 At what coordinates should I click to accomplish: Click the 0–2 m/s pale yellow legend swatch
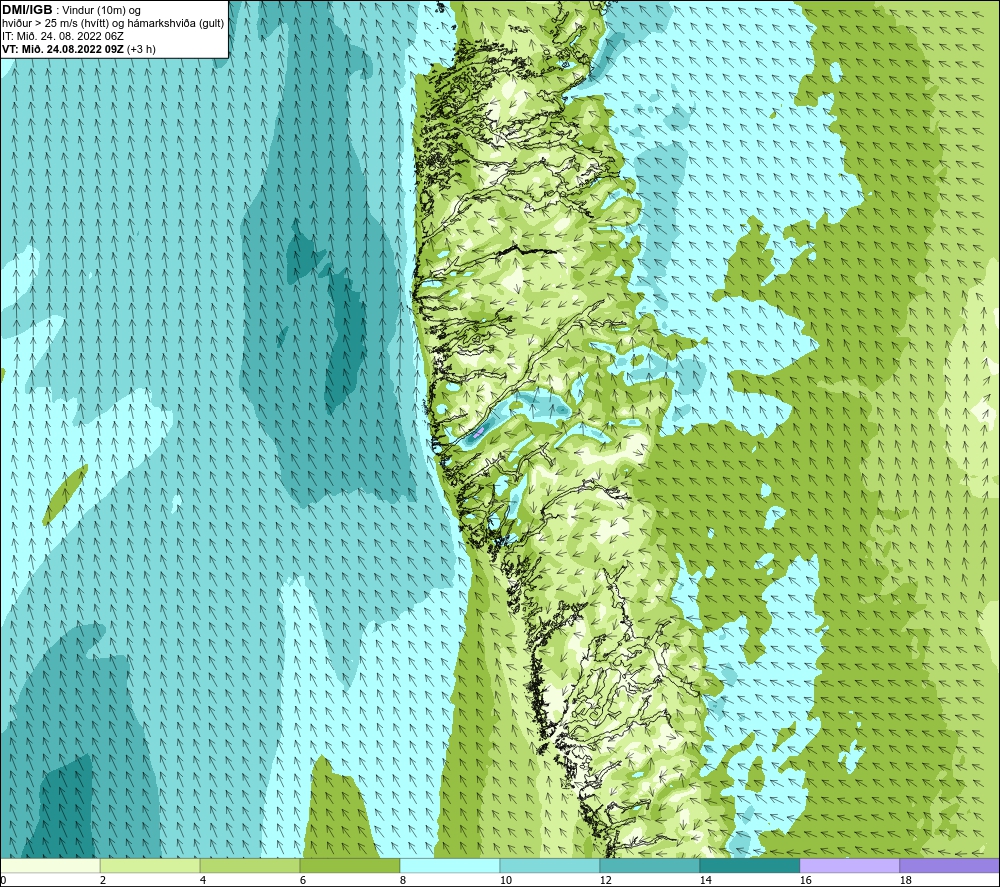pos(50,865)
